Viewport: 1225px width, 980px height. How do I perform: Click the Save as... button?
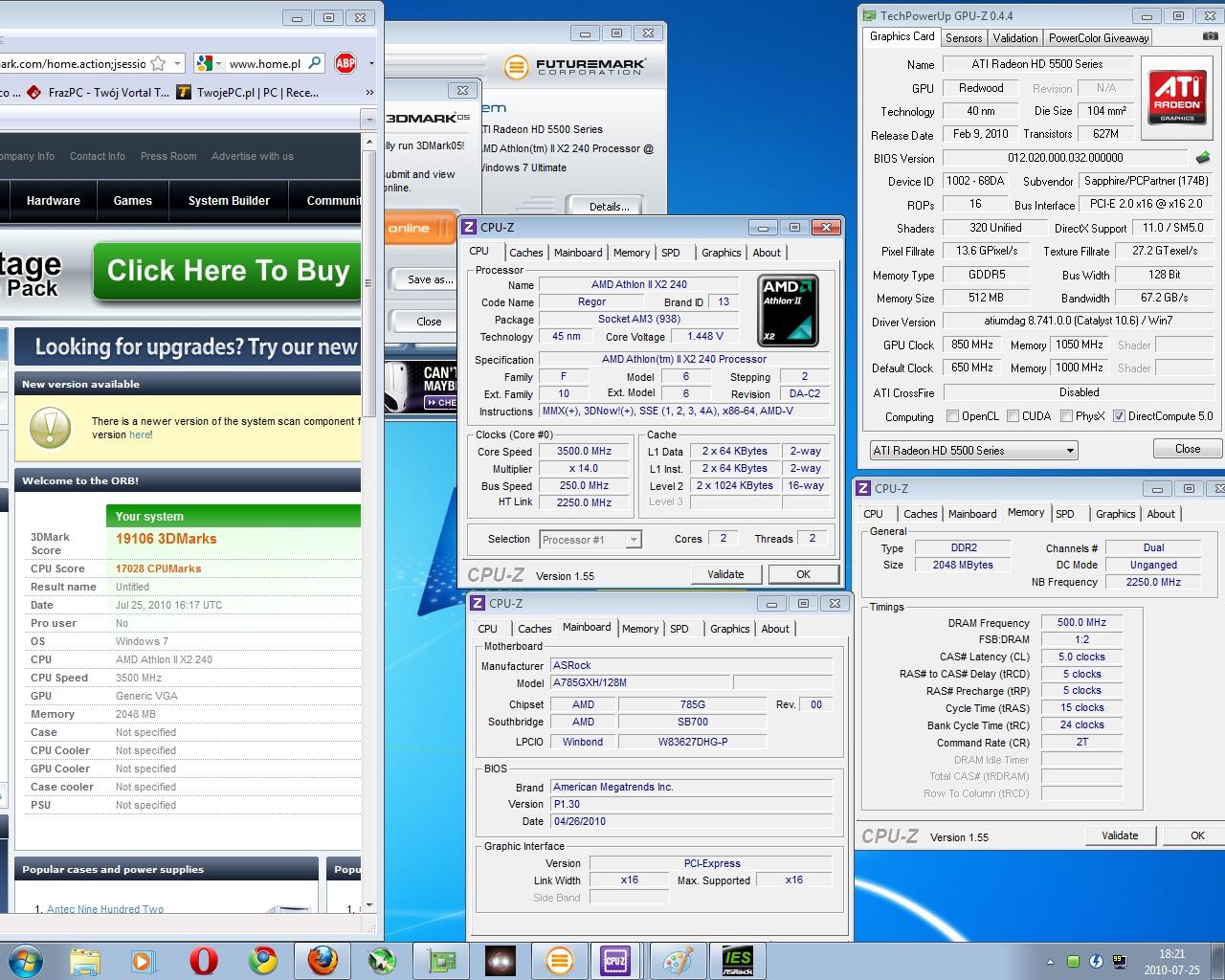point(430,279)
